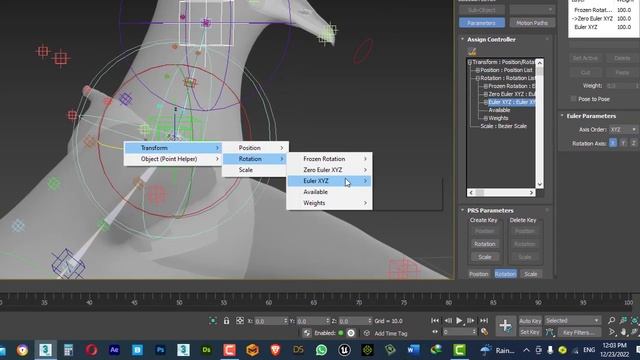Go to start of animation

tap(435, 321)
